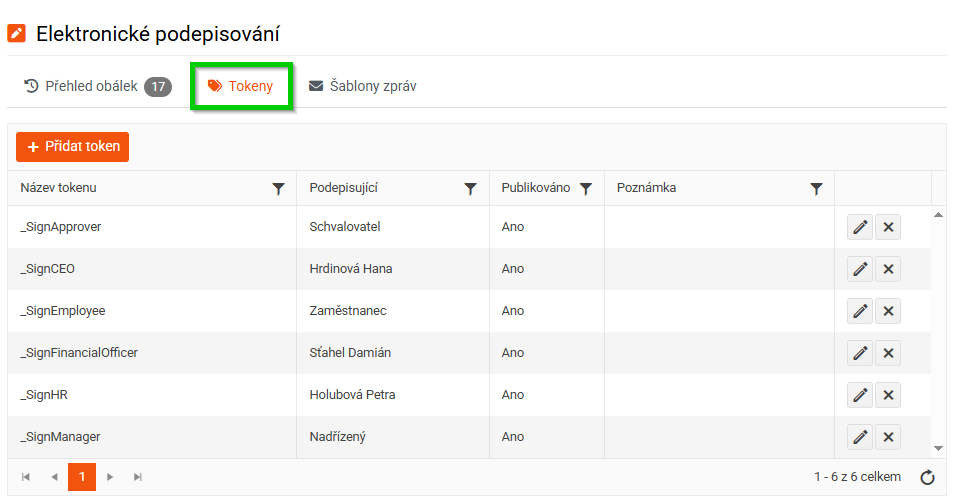Go to the first page
The width and height of the screenshot is (953, 504).
[26, 477]
